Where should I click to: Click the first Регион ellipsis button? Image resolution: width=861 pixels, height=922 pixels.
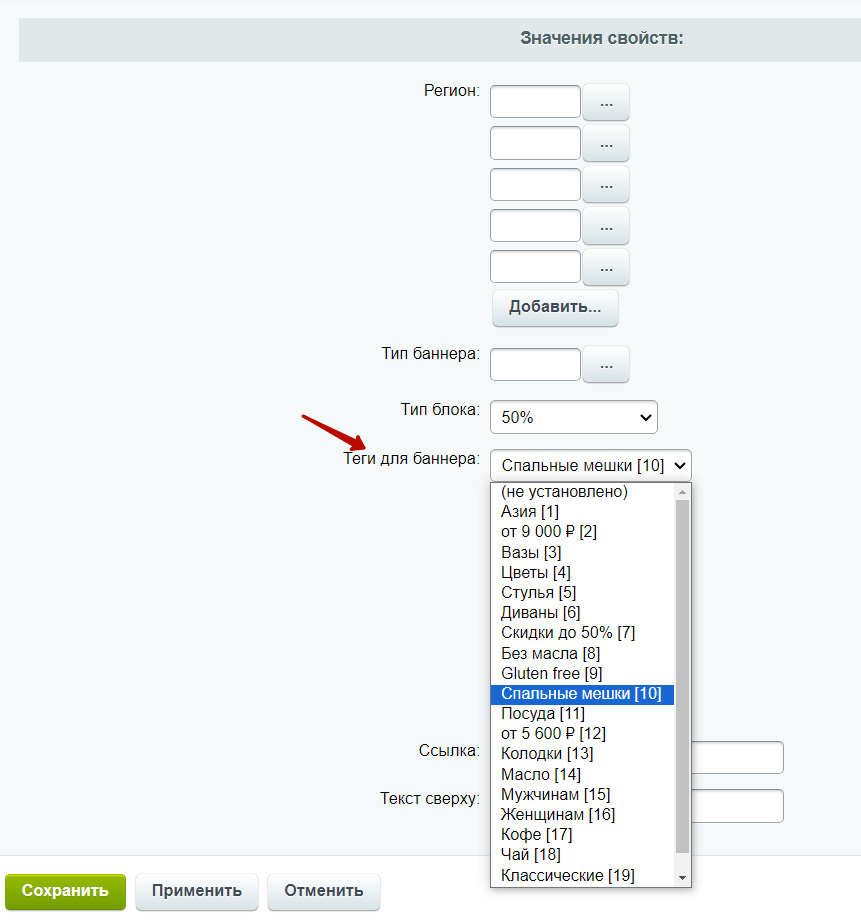coord(606,102)
